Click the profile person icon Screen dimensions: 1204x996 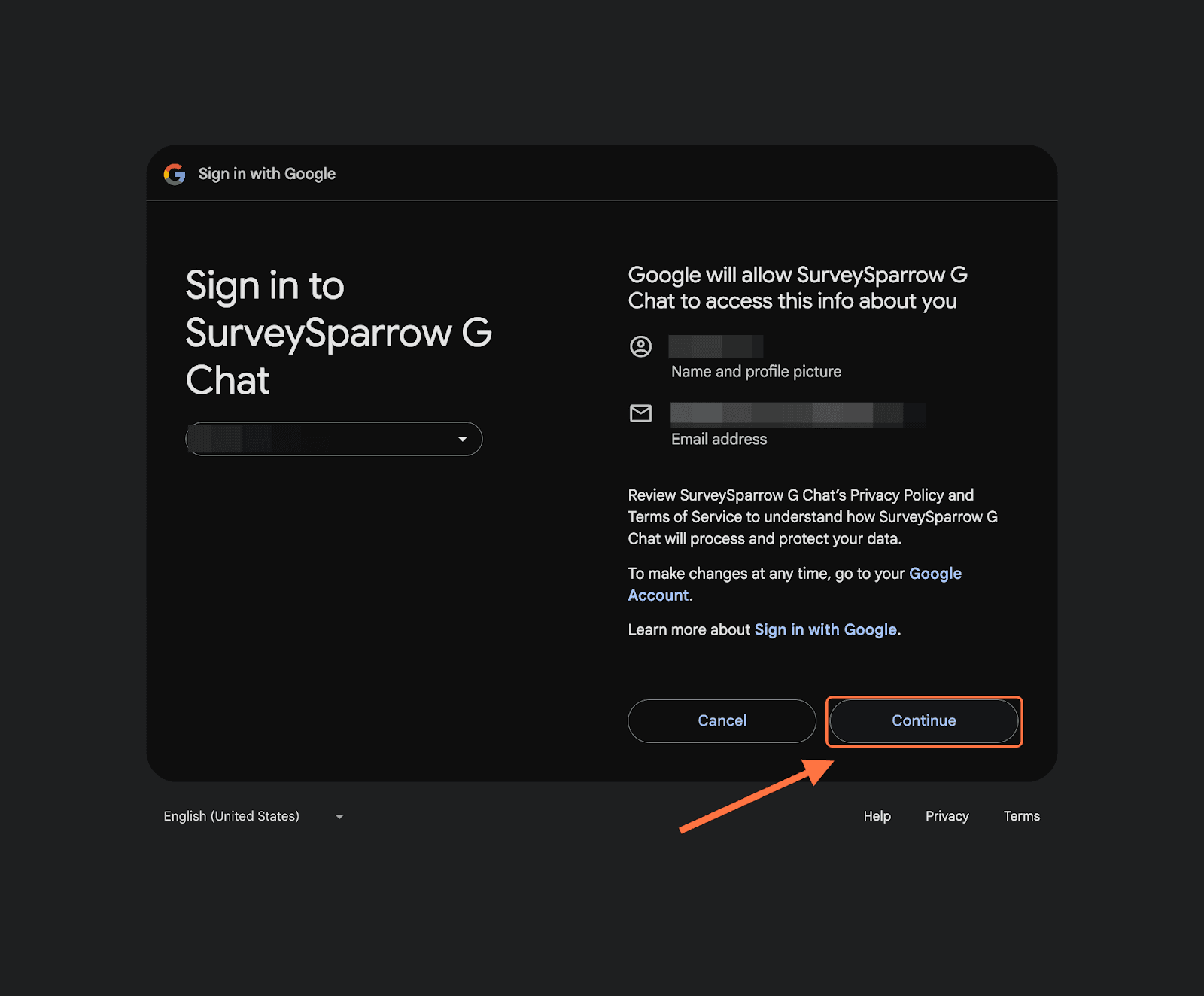[x=640, y=346]
